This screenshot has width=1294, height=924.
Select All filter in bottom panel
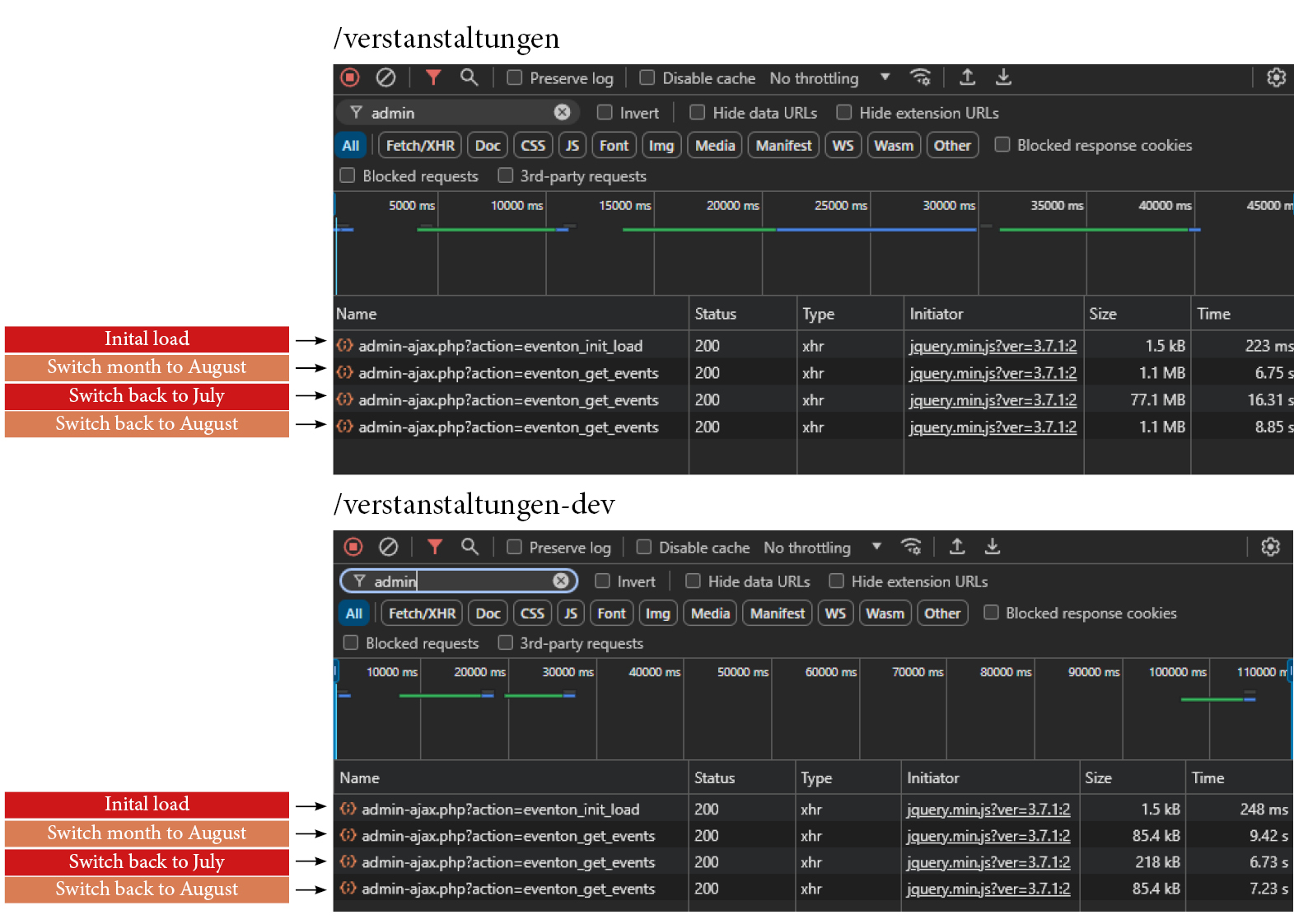(354, 613)
